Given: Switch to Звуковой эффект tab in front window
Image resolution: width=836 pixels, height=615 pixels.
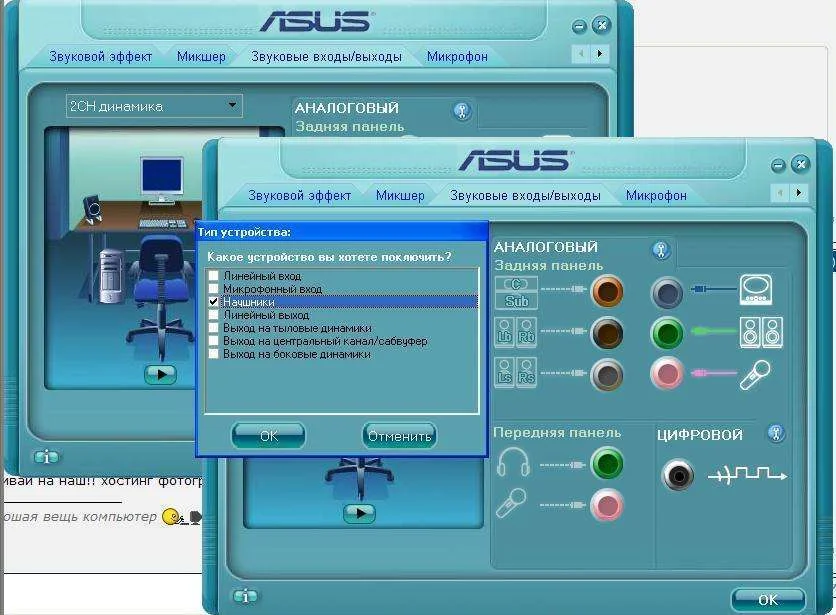Looking at the screenshot, I should (300, 195).
